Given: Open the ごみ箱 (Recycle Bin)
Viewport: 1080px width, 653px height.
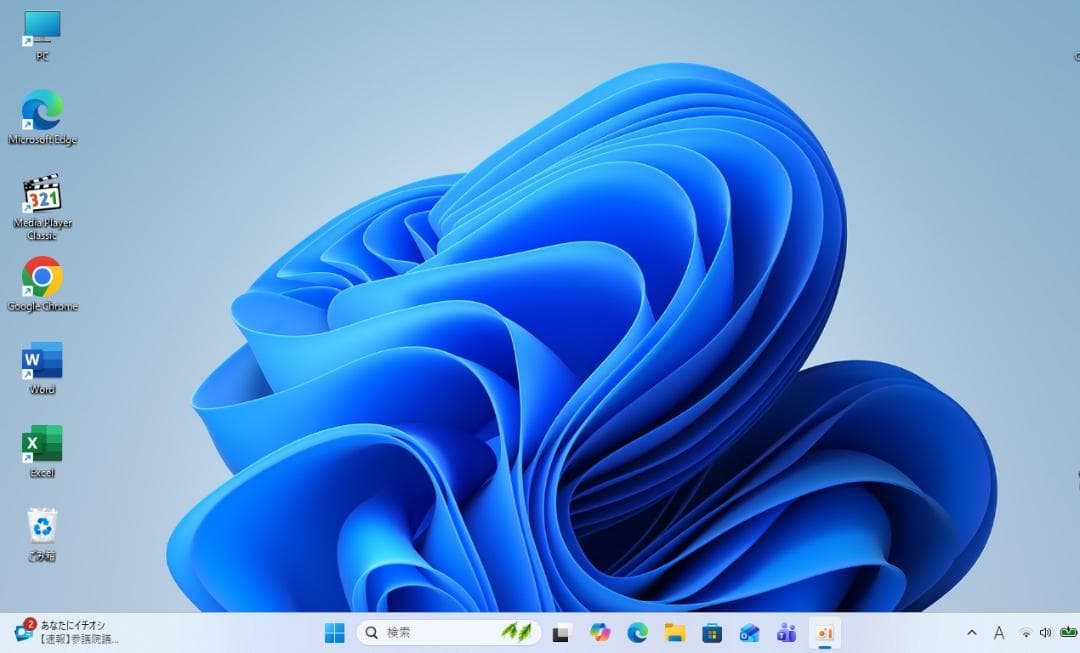Looking at the screenshot, I should [x=41, y=527].
